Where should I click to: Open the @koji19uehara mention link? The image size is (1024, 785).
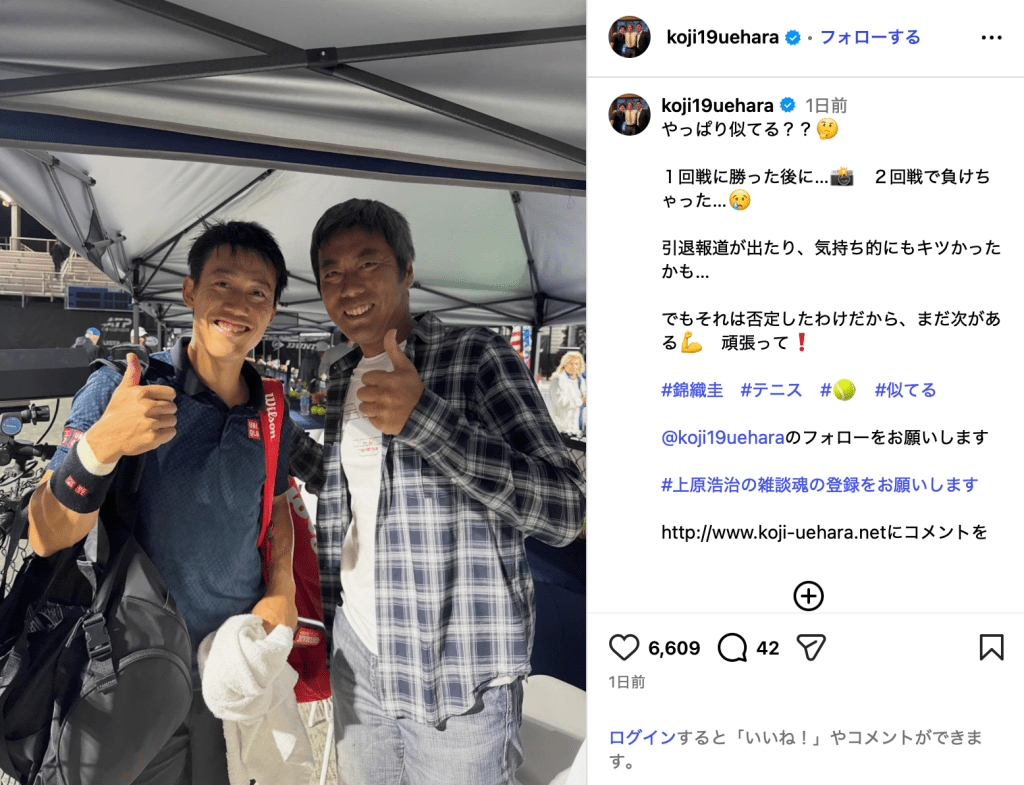point(723,437)
